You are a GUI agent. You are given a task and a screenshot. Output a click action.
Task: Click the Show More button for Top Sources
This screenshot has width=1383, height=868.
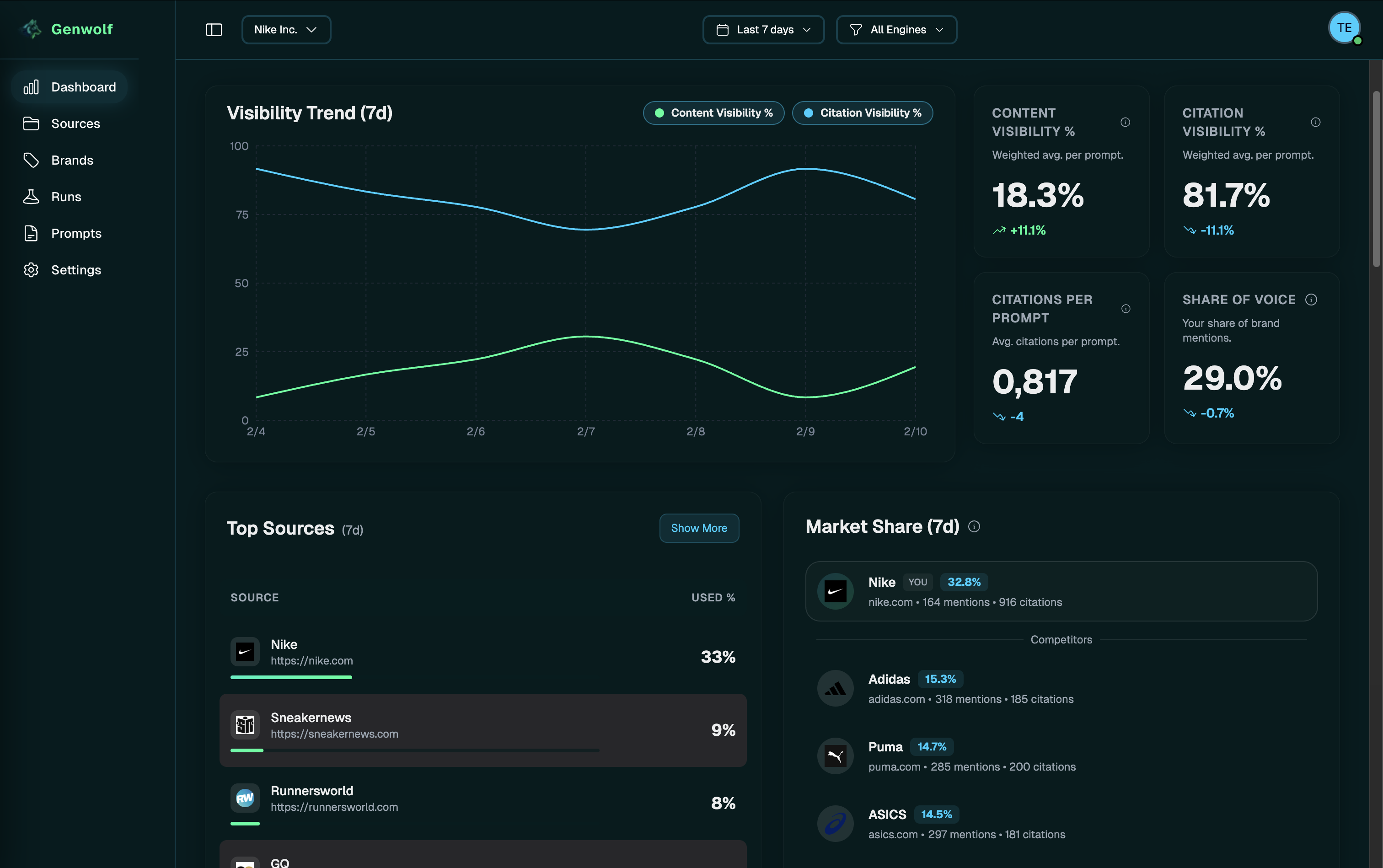pos(698,528)
